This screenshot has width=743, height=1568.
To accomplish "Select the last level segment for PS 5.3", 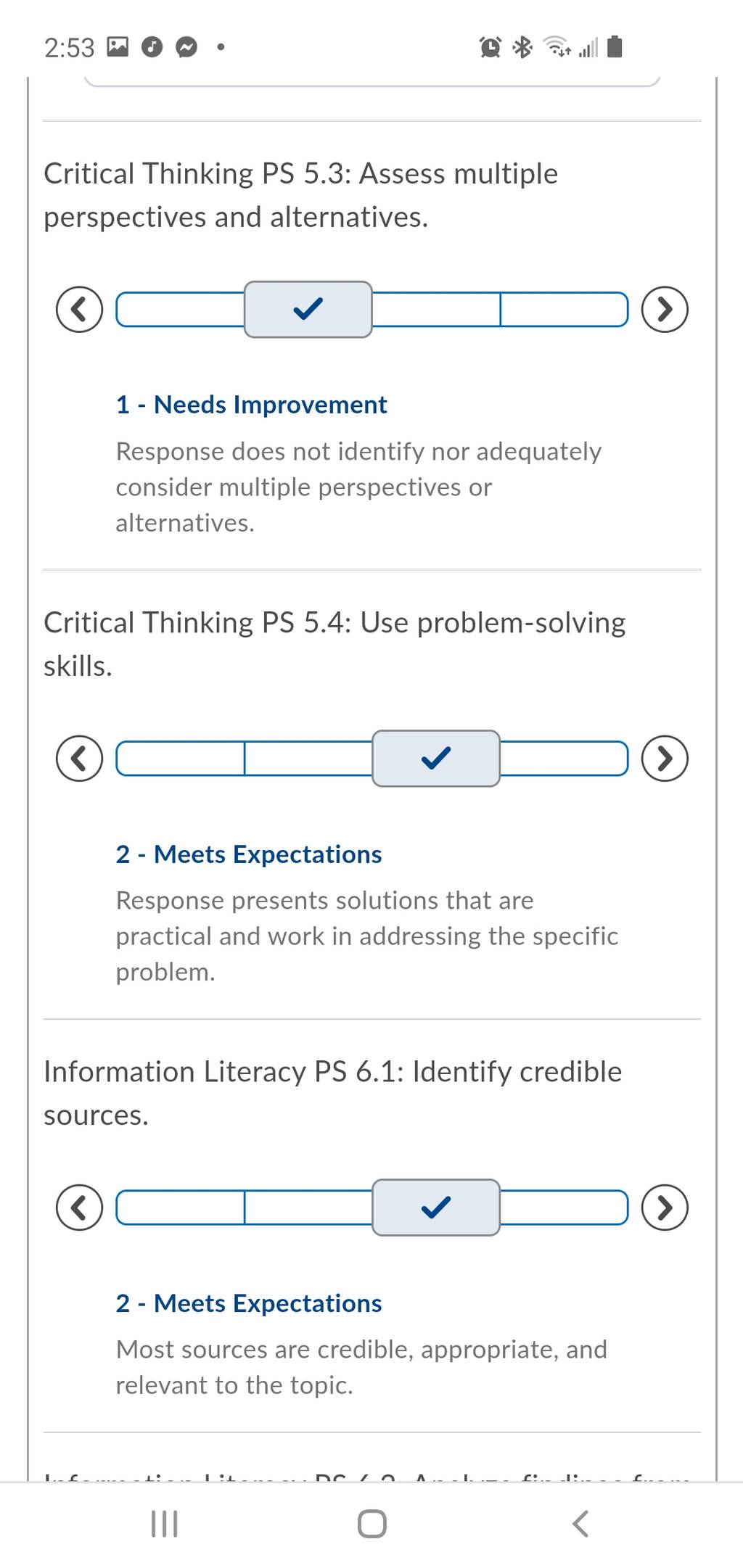I will pyautogui.click(x=564, y=310).
